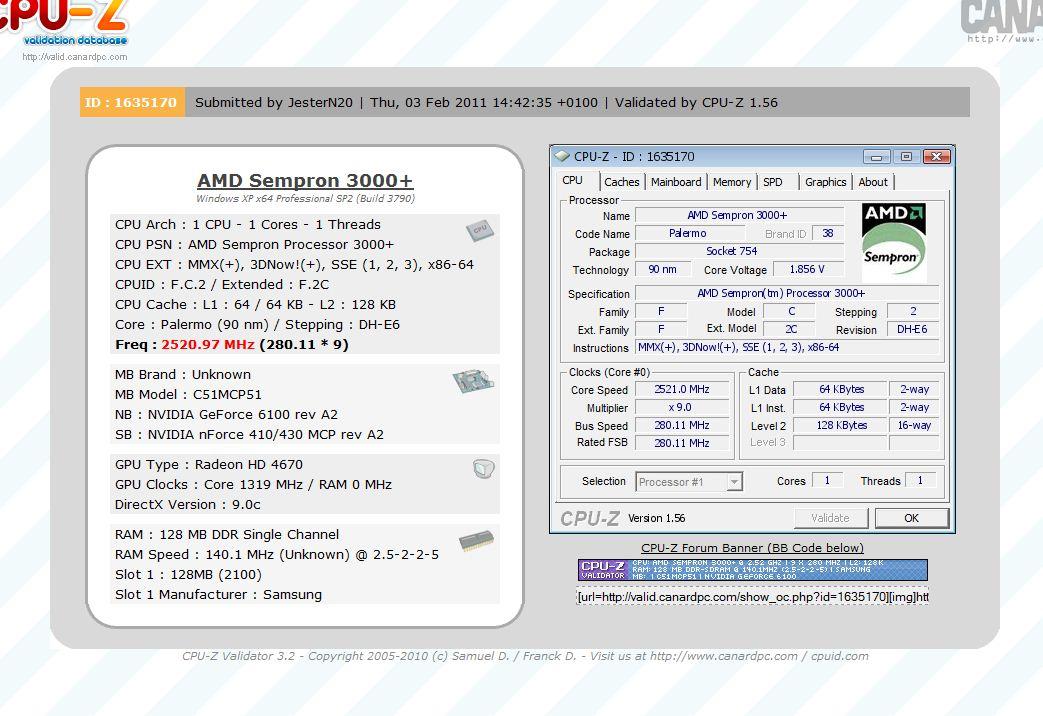
Task: Click the CPU-Z title bar app icon
Action: click(x=562, y=156)
